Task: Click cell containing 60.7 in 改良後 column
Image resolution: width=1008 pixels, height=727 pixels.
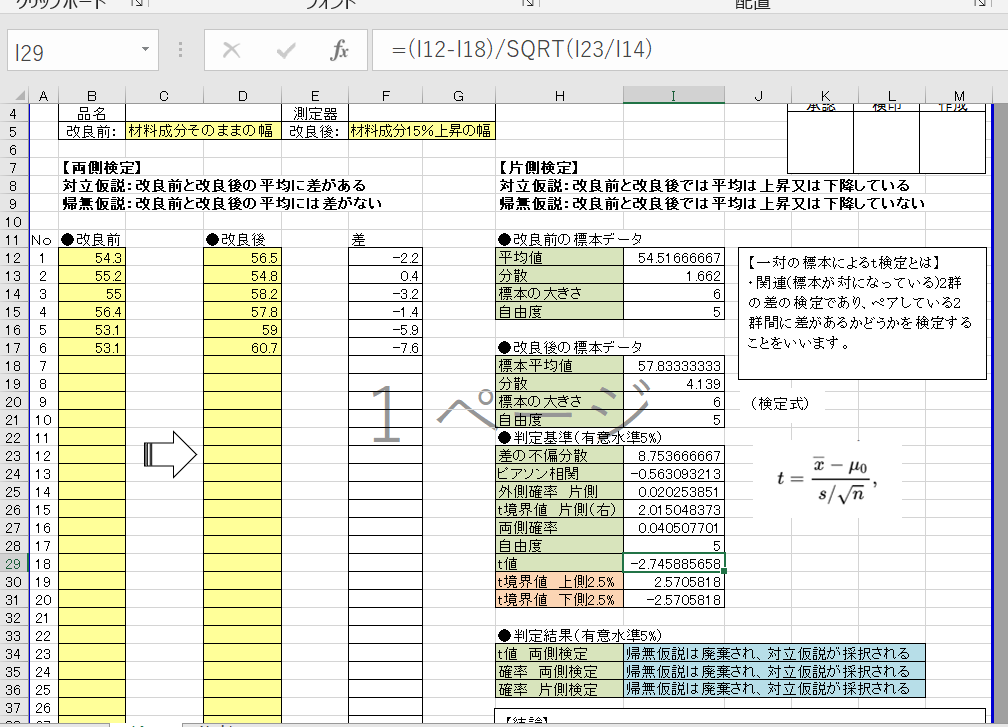Action: 242,348
